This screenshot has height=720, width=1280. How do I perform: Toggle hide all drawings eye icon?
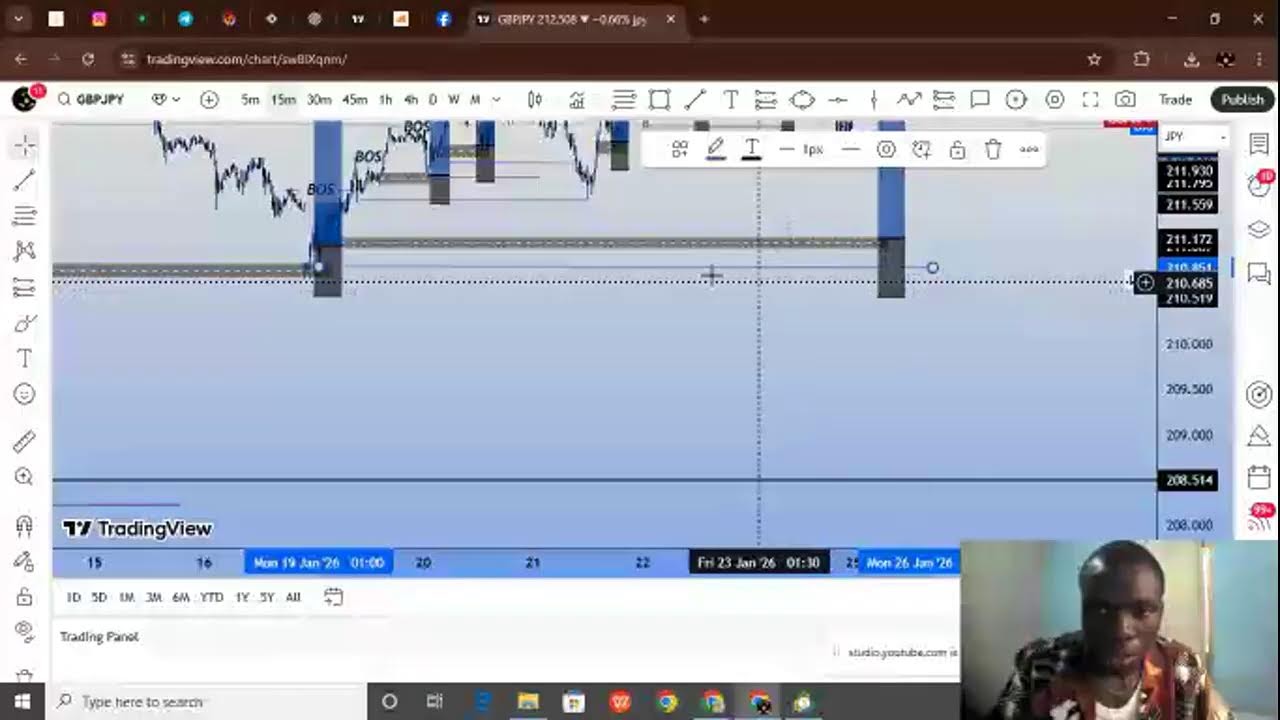click(25, 631)
